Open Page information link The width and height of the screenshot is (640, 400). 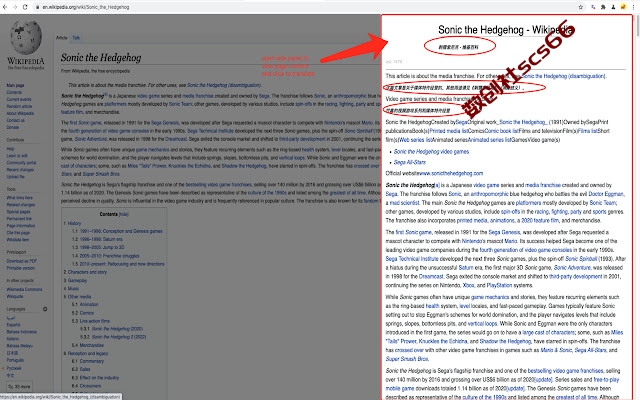pyautogui.click(x=20, y=225)
